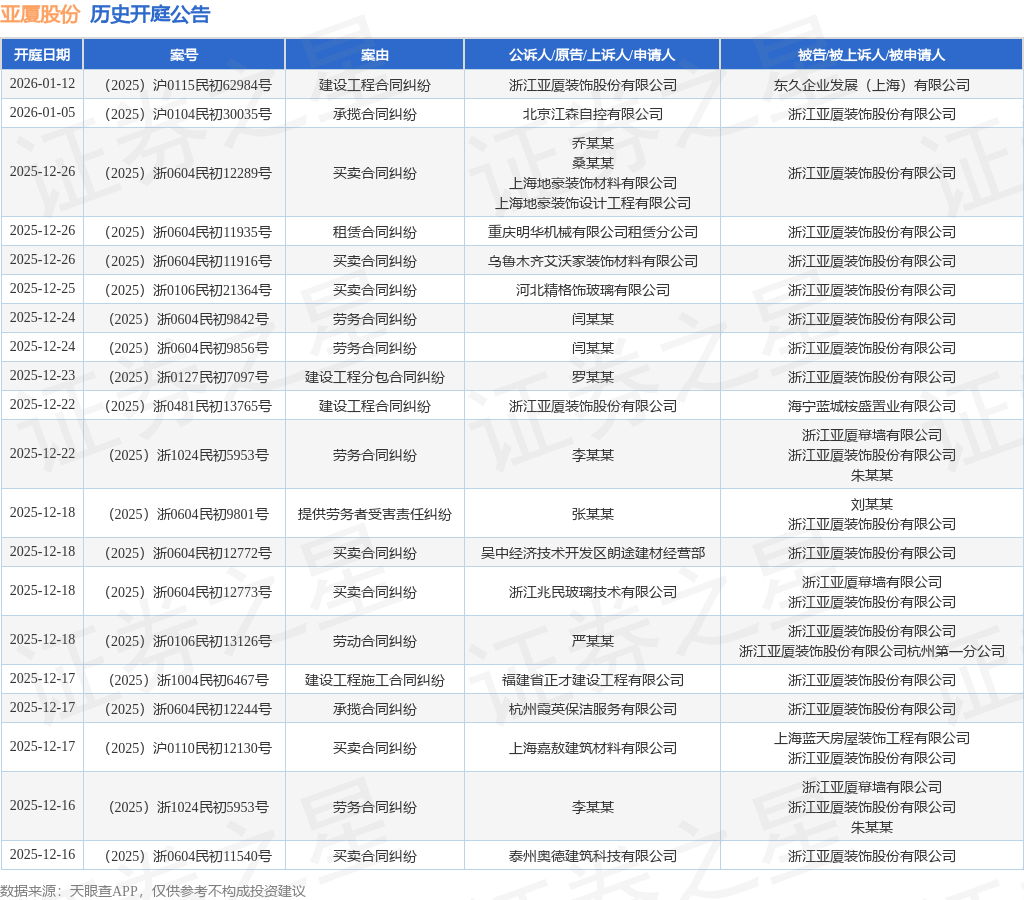Click the 案号 column header
Viewport: 1024px width, 900px height.
coord(184,55)
